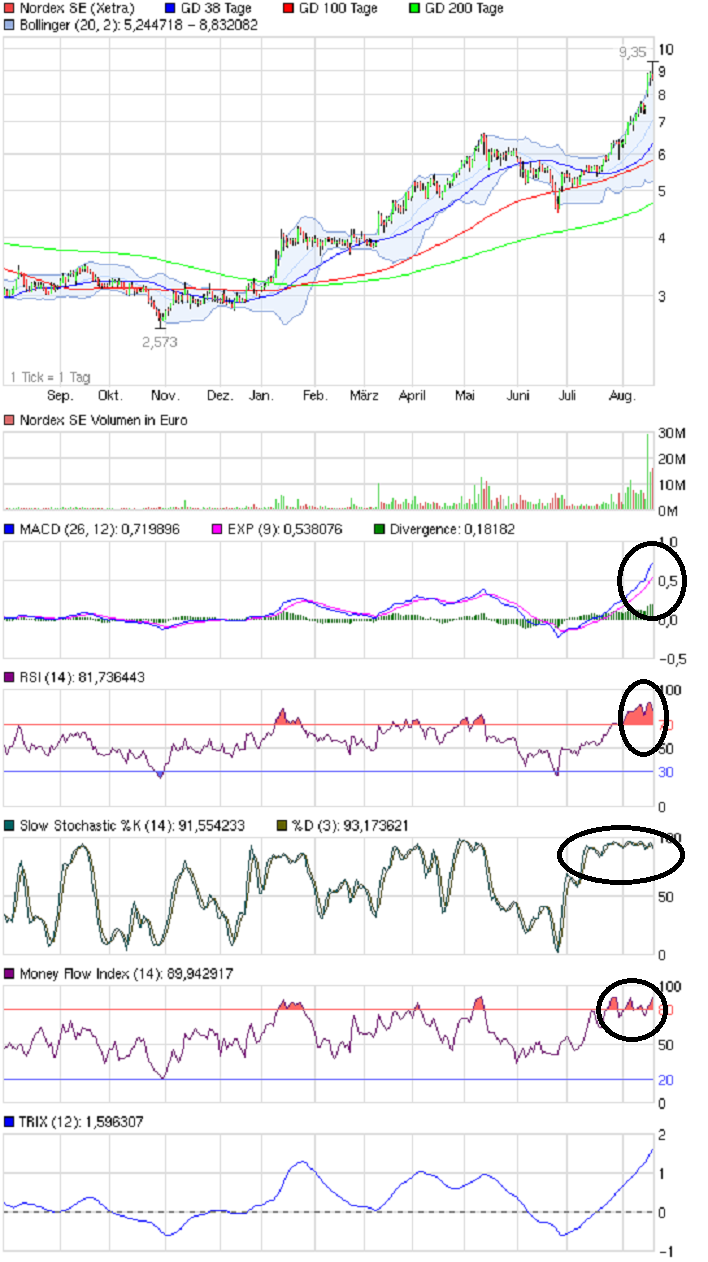The width and height of the screenshot is (708, 1262).
Task: Click the Feb. month label on time axis
Action: click(x=316, y=396)
